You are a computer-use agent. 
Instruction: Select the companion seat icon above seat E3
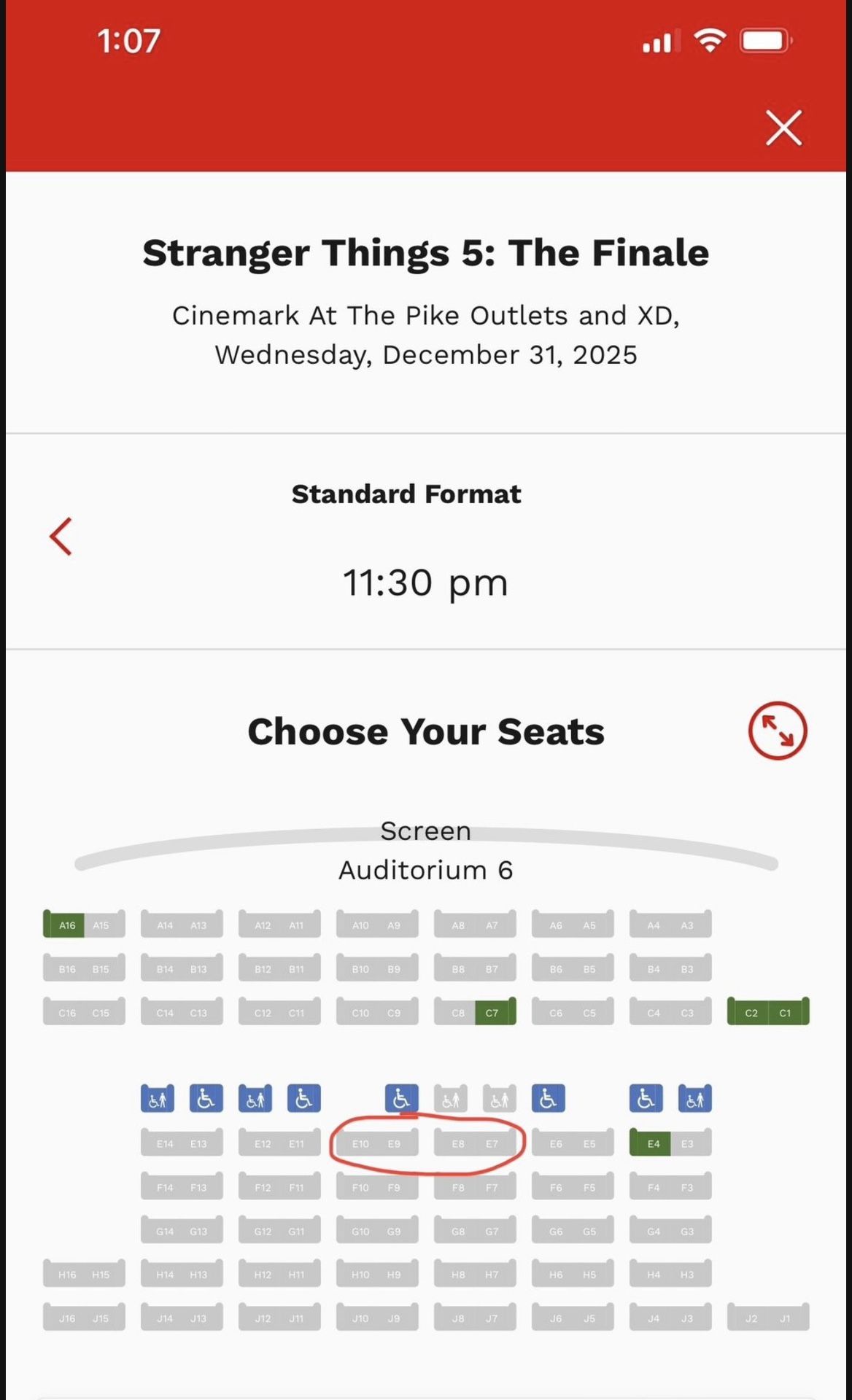[x=694, y=1098]
